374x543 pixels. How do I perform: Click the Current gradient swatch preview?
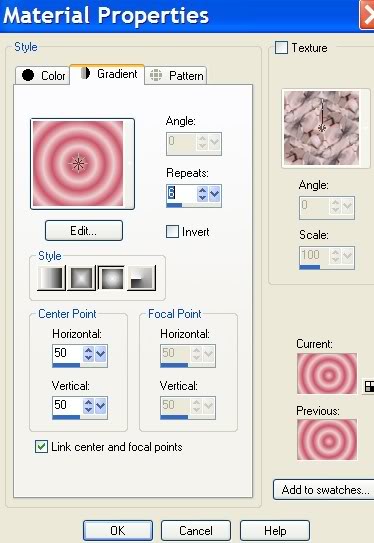coord(327,373)
